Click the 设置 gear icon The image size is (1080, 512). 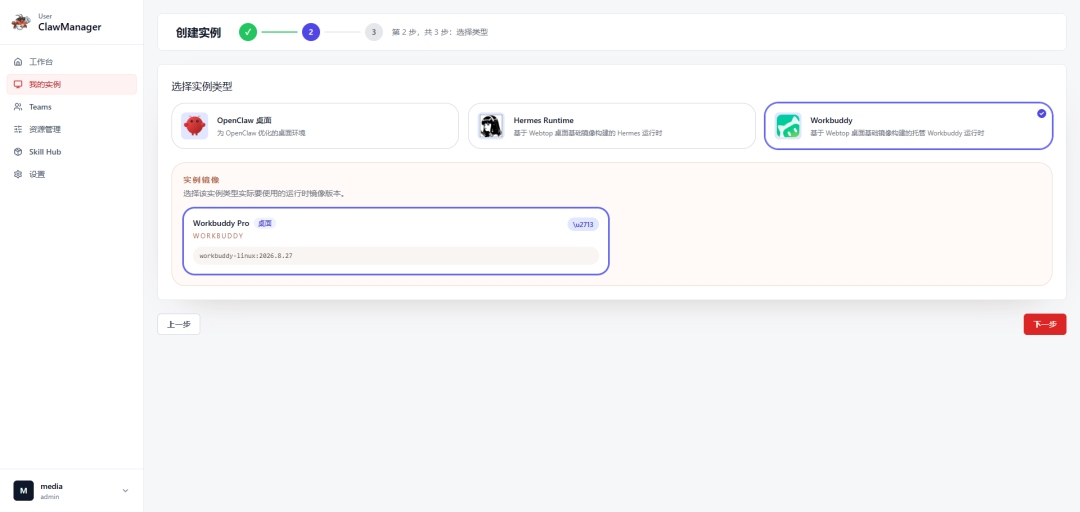point(18,174)
